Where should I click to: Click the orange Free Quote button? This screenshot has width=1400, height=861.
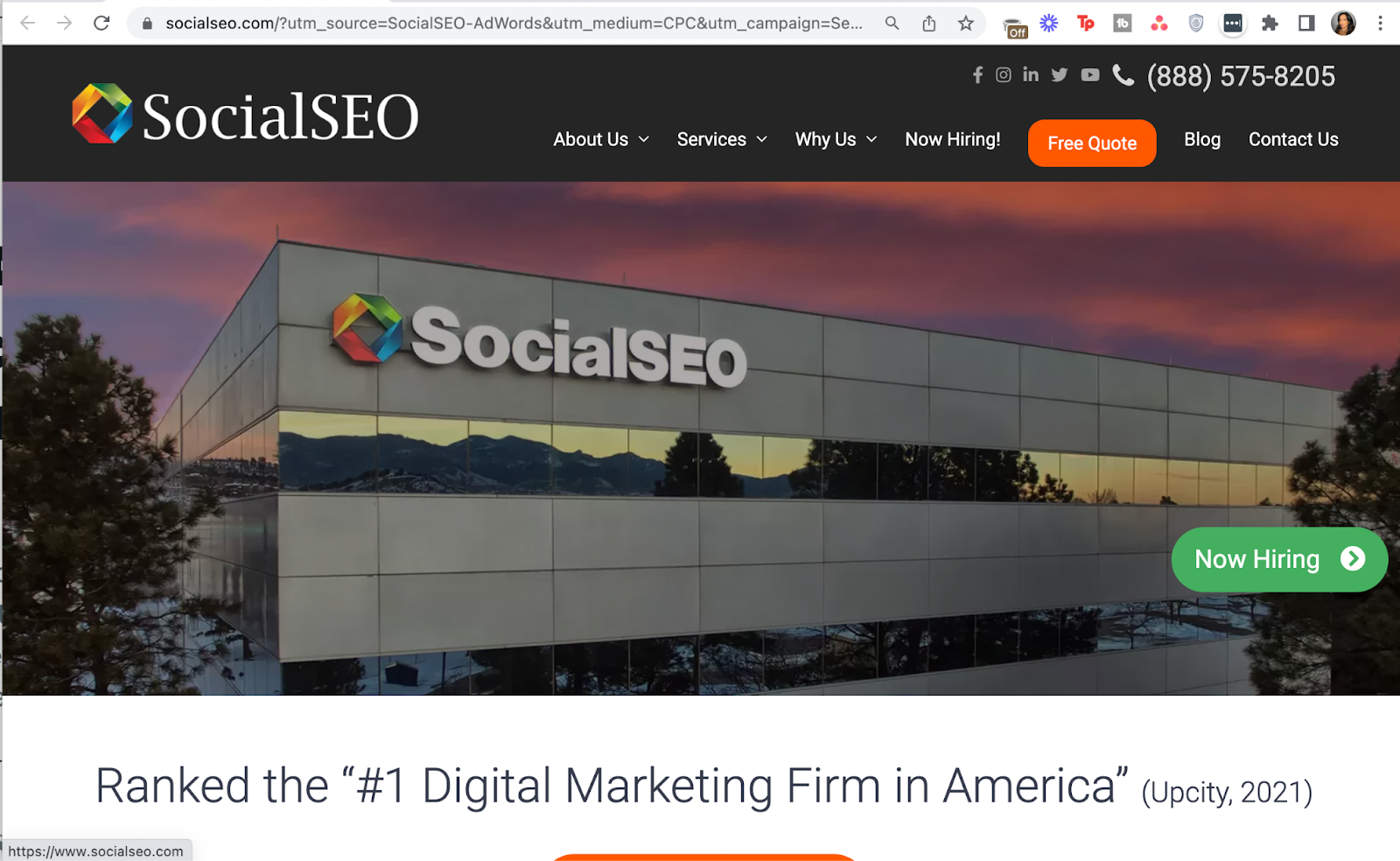pos(1092,143)
